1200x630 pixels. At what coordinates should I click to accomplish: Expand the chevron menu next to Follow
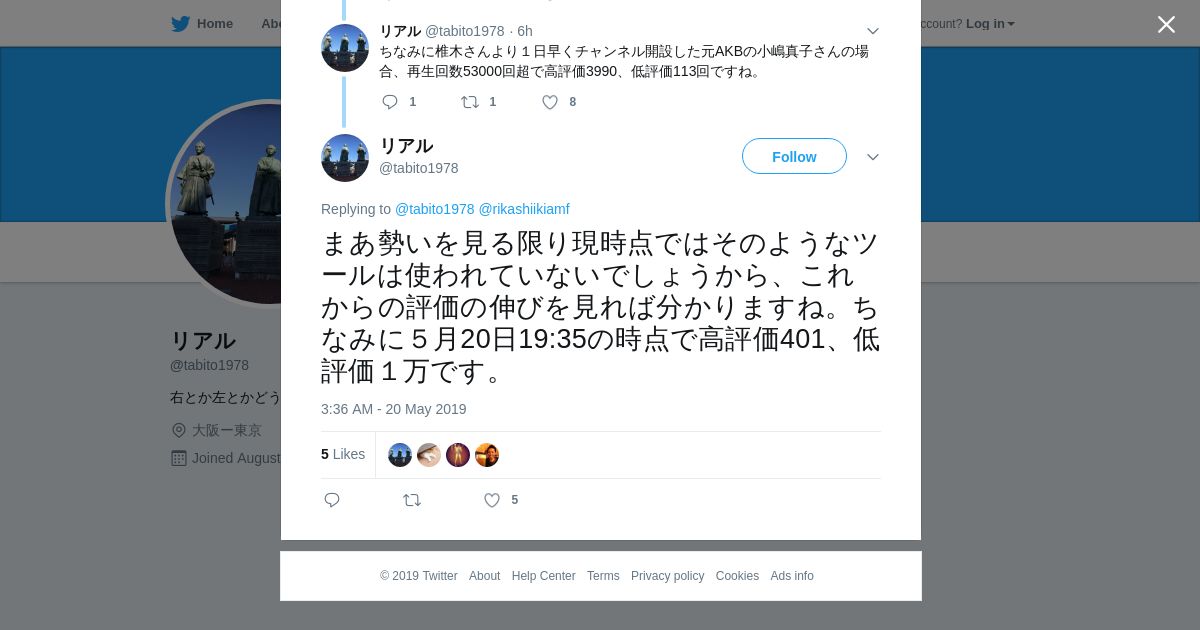click(x=873, y=157)
